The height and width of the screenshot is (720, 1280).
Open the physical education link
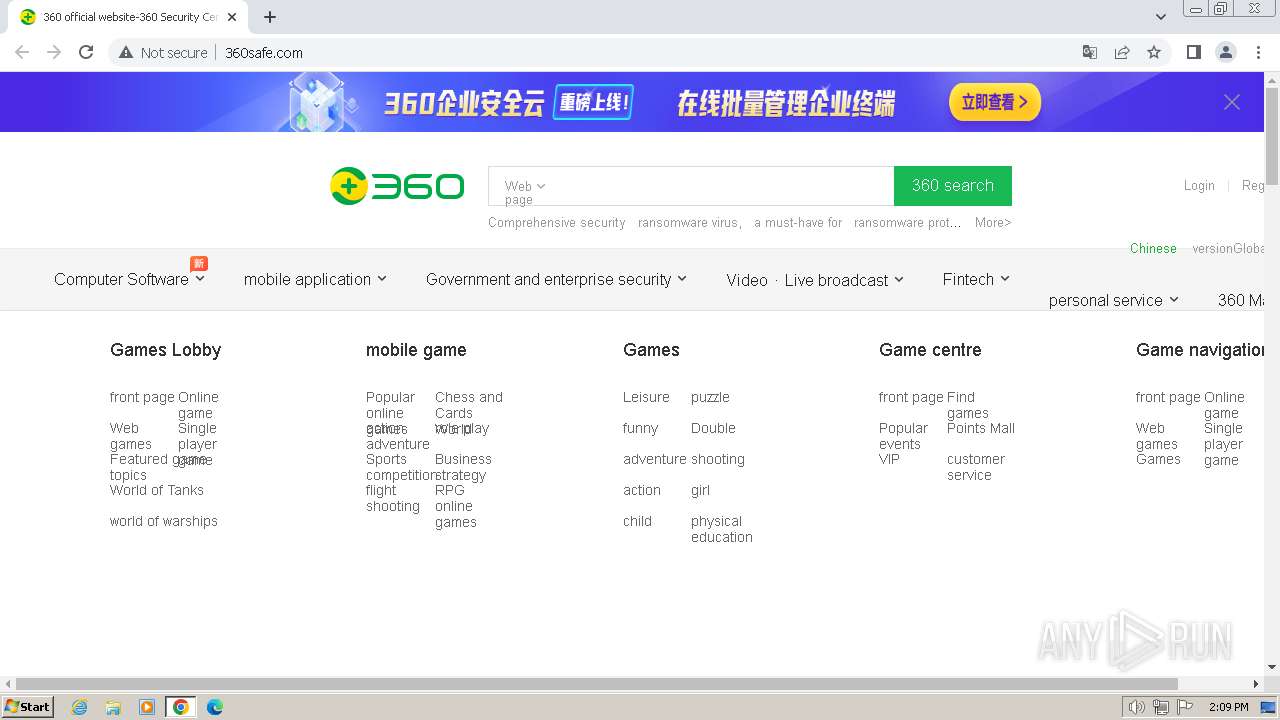point(721,529)
